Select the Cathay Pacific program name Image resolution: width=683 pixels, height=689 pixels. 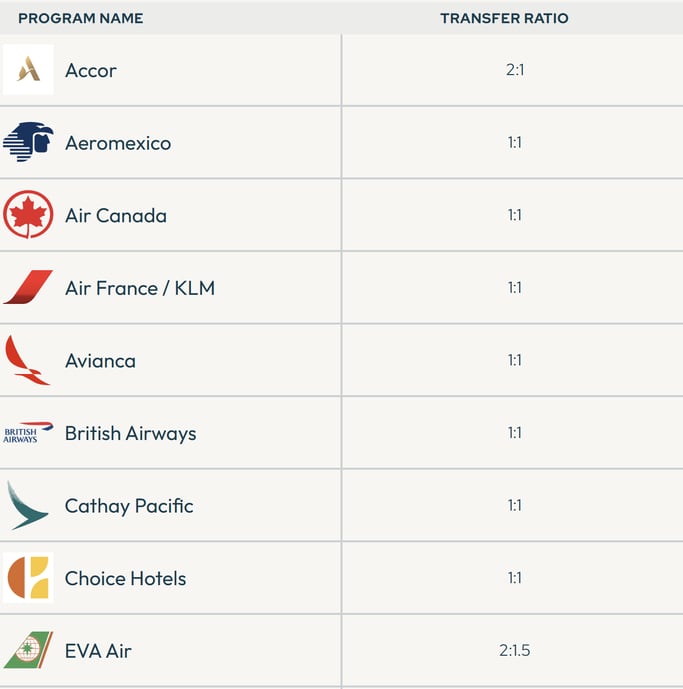(129, 506)
